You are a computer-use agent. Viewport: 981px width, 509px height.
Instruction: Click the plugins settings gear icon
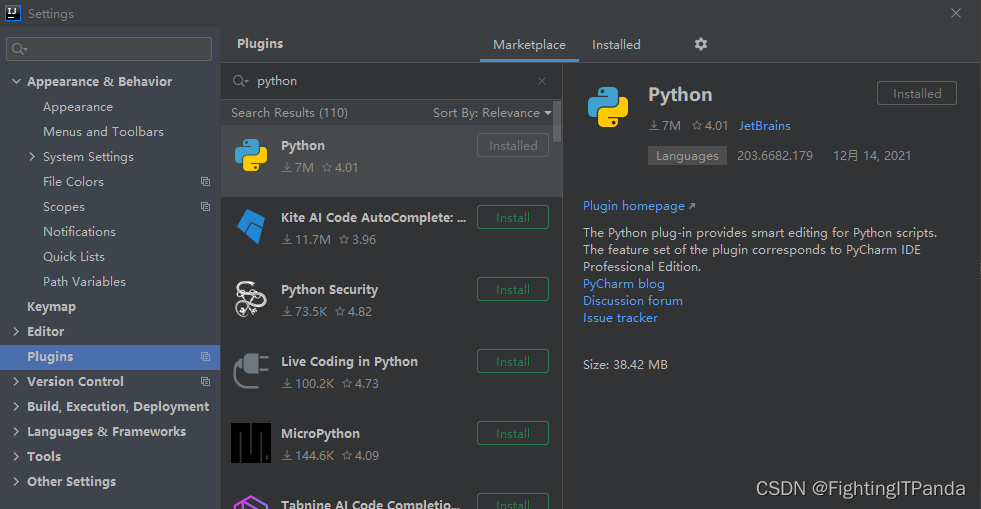click(x=701, y=44)
